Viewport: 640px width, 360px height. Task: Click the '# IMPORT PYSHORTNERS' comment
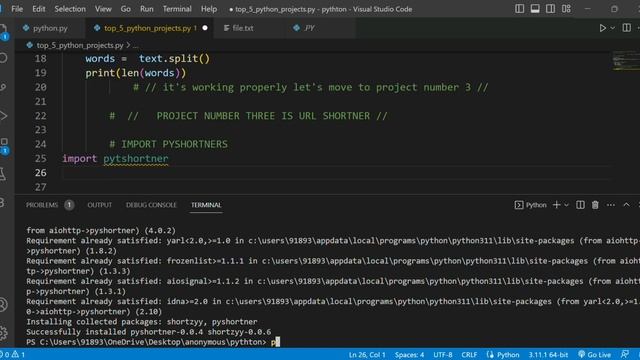(168, 144)
